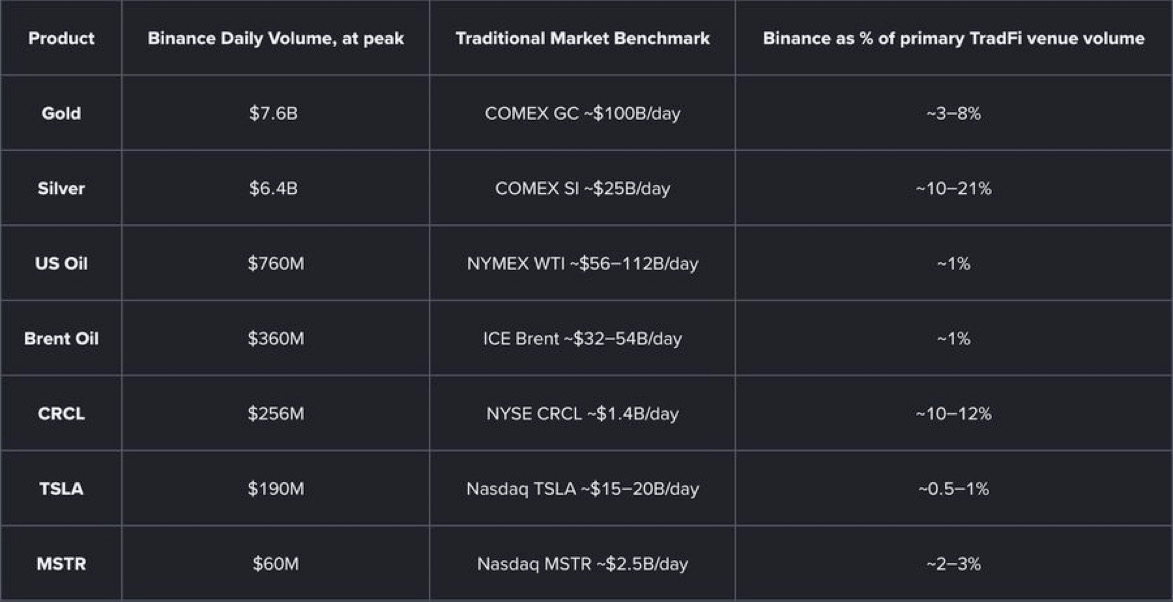Image resolution: width=1173 pixels, height=602 pixels.
Task: Click the ICE Brent benchmark cell
Action: pos(583,338)
